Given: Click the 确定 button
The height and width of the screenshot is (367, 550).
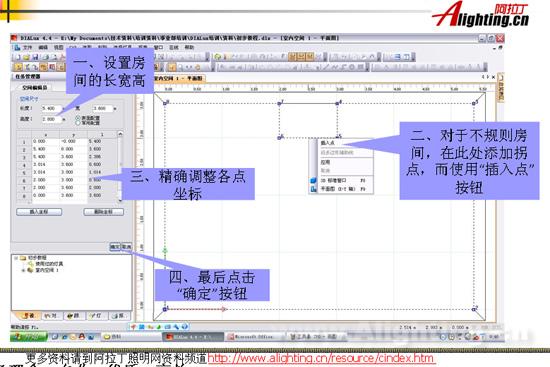Looking at the screenshot, I should [x=115, y=247].
